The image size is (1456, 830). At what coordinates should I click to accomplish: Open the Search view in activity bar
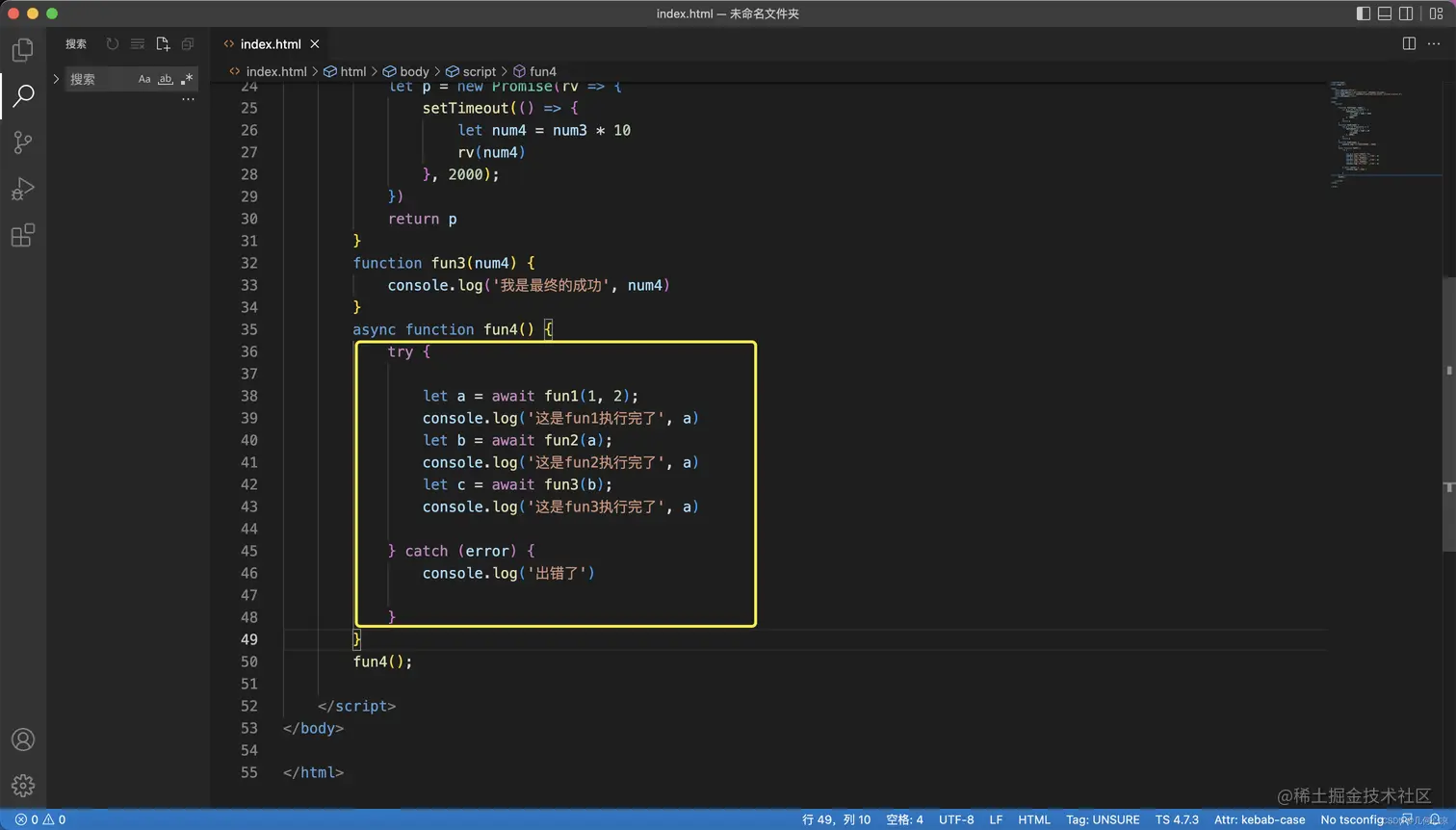pos(23,95)
